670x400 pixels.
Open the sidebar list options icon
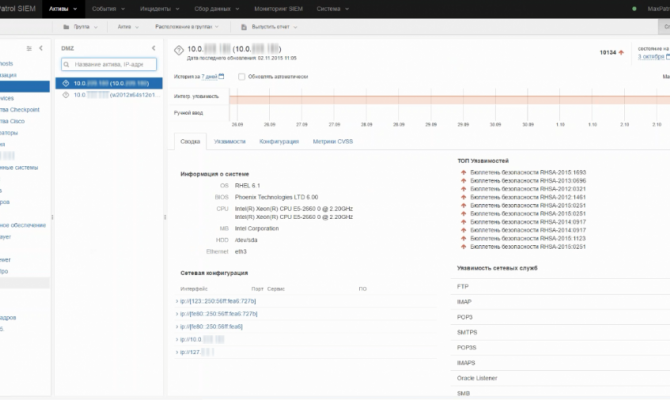(28, 48)
